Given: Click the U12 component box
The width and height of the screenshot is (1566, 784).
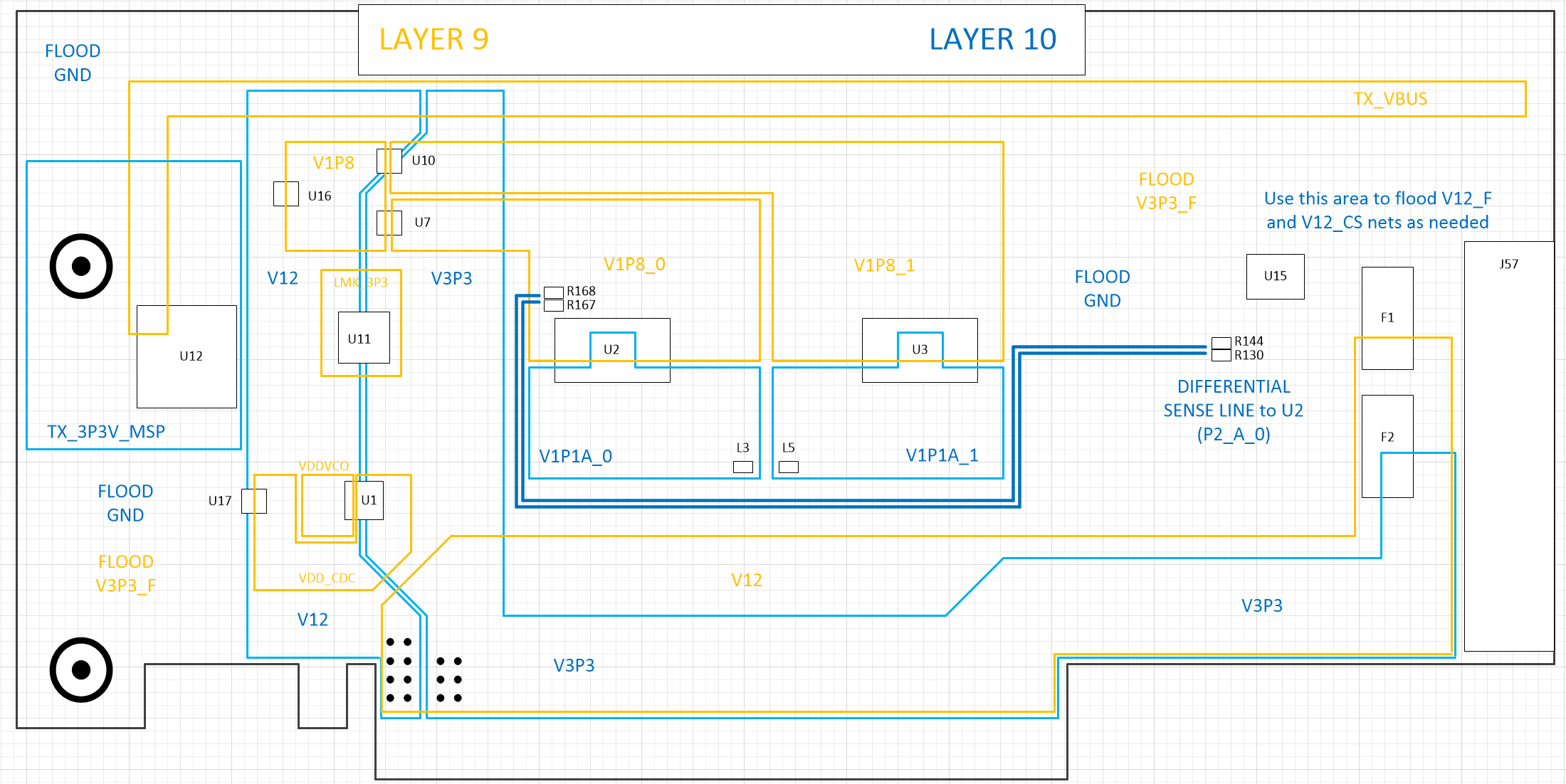Looking at the screenshot, I should coord(186,356).
